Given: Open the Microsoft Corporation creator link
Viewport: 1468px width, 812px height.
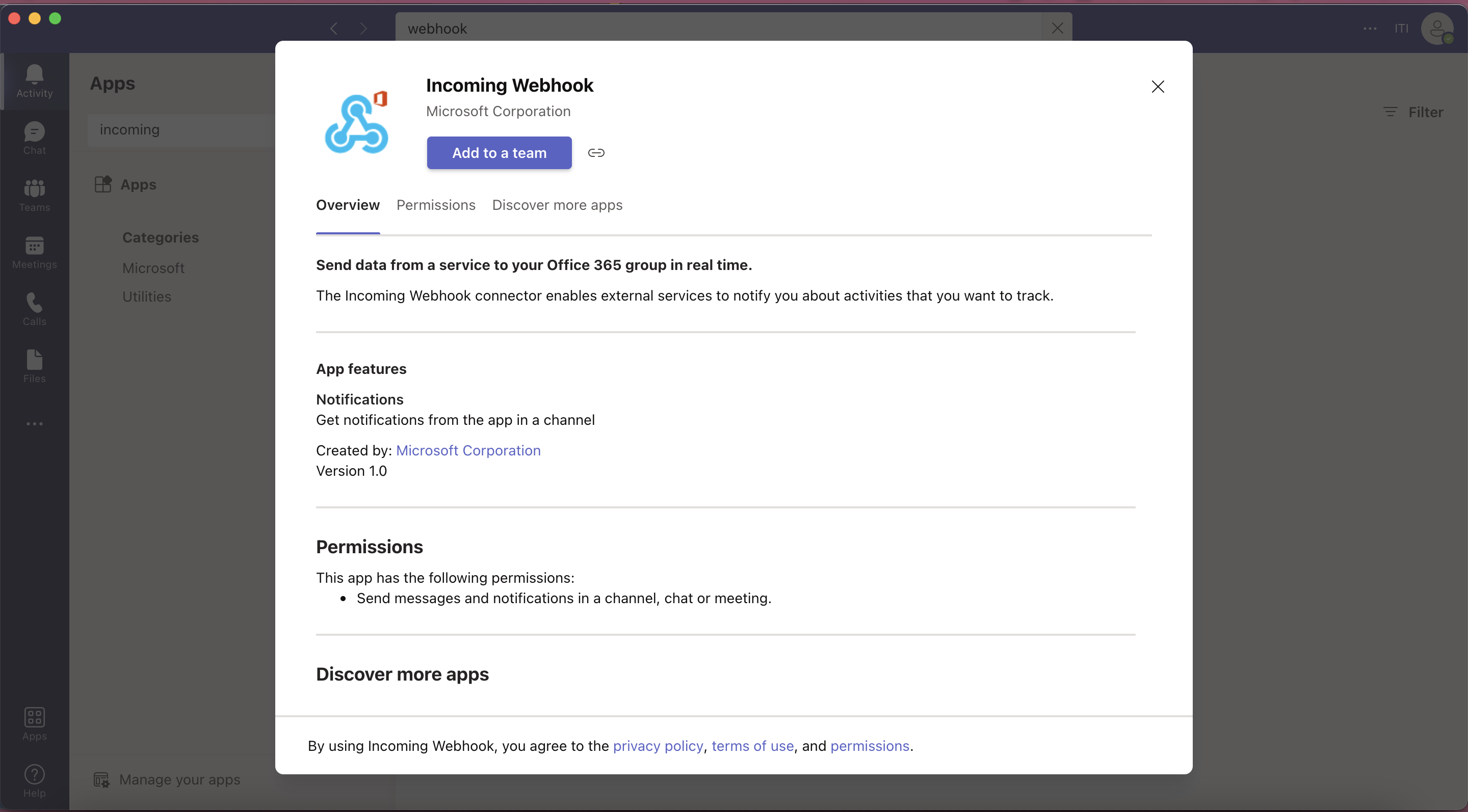Looking at the screenshot, I should [468, 450].
